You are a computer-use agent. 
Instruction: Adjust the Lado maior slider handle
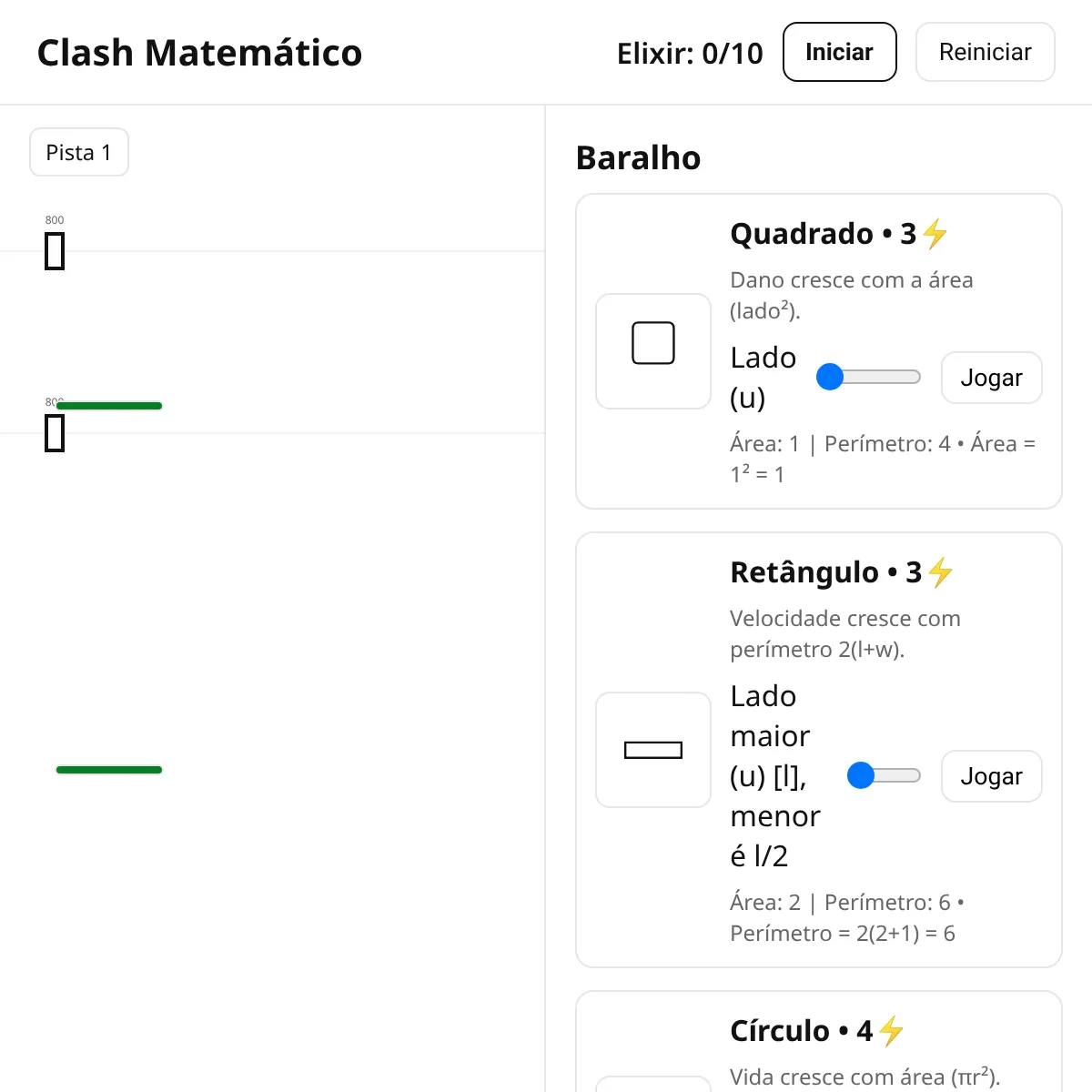tap(861, 775)
